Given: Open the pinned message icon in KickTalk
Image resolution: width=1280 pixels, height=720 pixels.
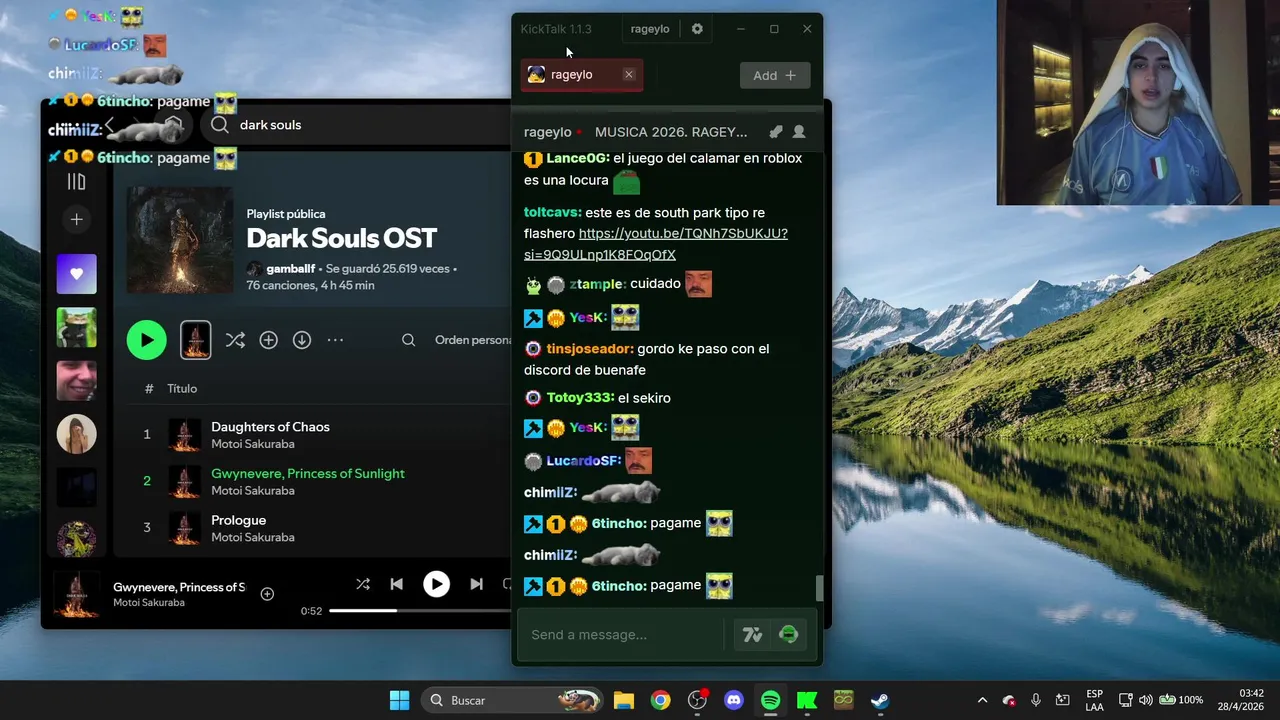Looking at the screenshot, I should point(776,132).
